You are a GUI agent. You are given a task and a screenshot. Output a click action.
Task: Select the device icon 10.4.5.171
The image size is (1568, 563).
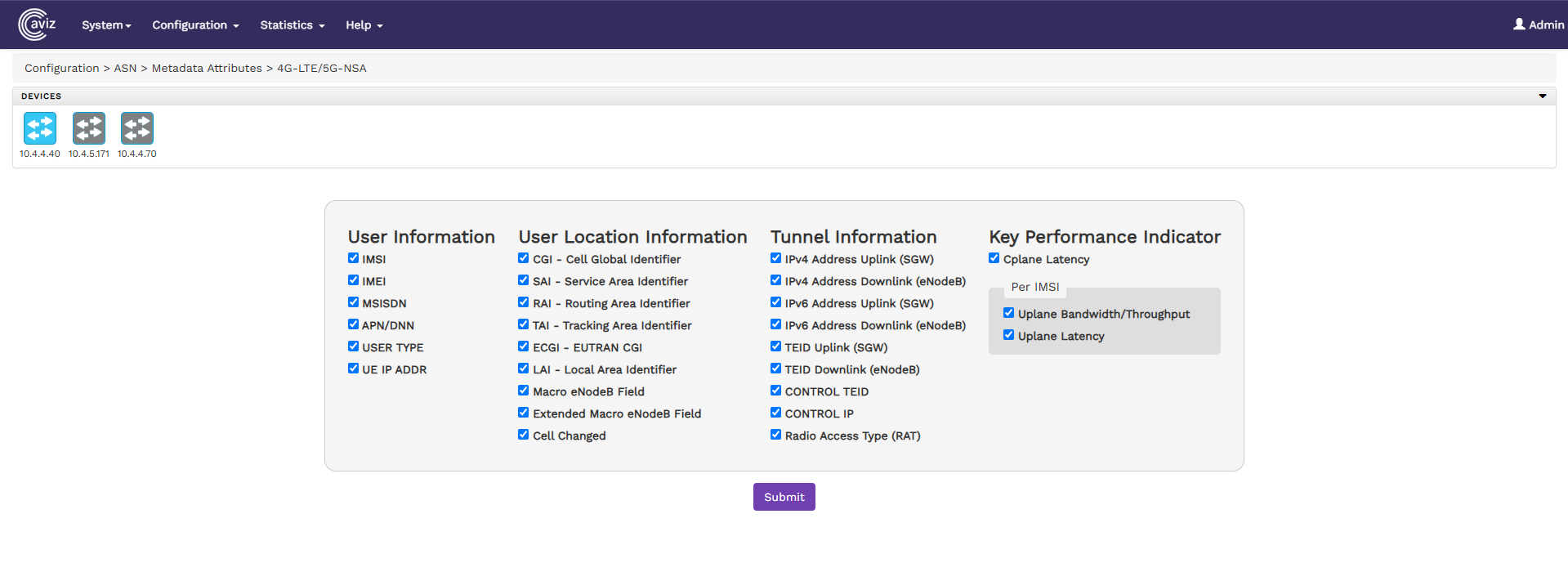pos(89,129)
